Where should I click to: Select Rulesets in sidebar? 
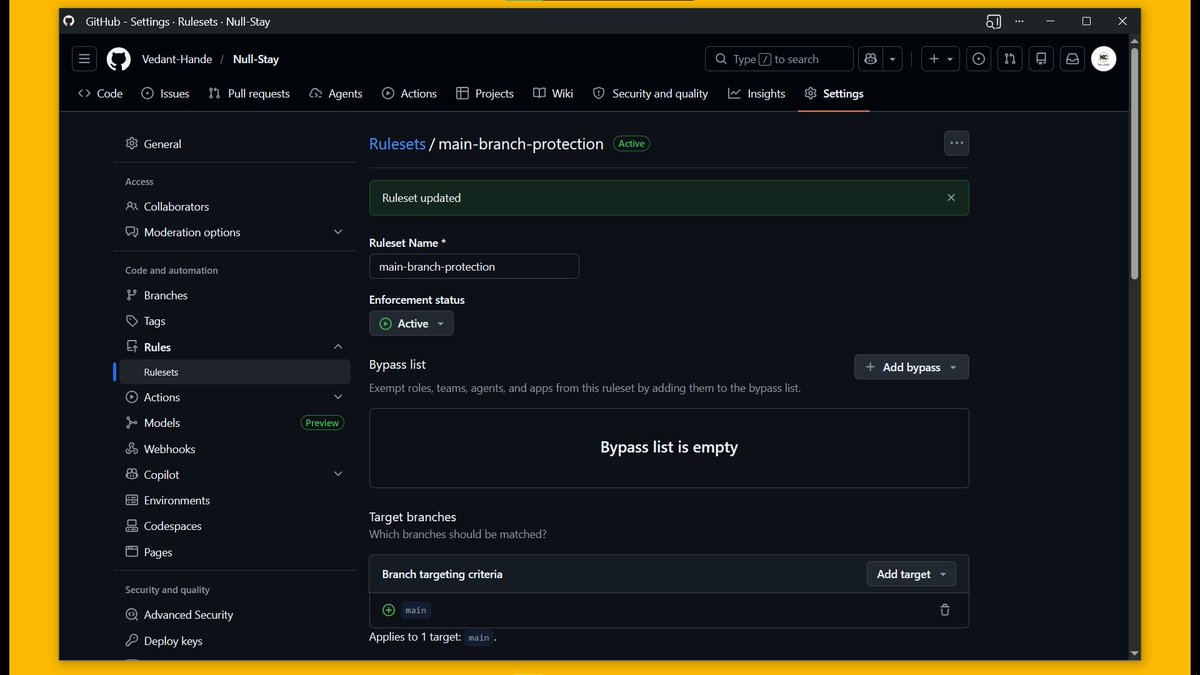coord(233,372)
